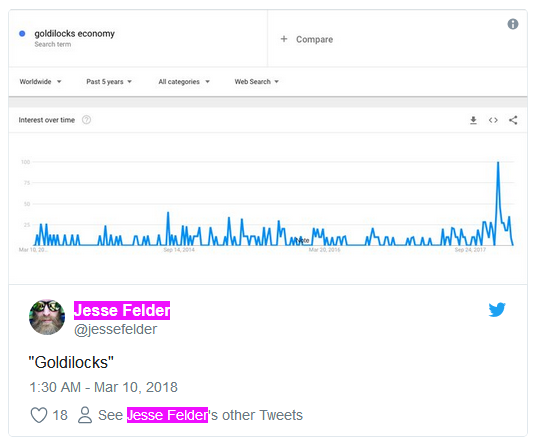Viewport: 541px width, 441px height.
Task: Click the Twitter bird logo
Action: (x=497, y=310)
